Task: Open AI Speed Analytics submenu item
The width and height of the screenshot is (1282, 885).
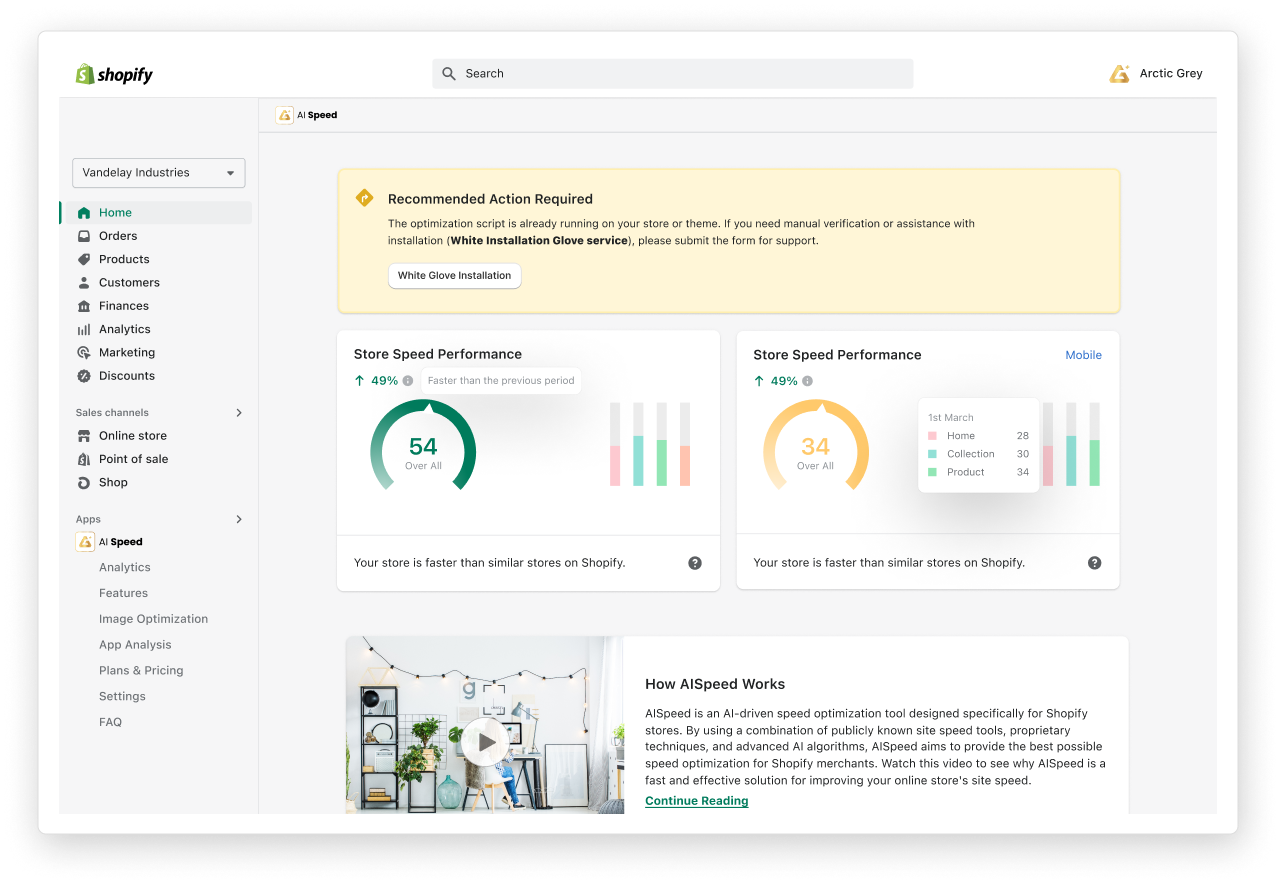Action: [x=125, y=568]
